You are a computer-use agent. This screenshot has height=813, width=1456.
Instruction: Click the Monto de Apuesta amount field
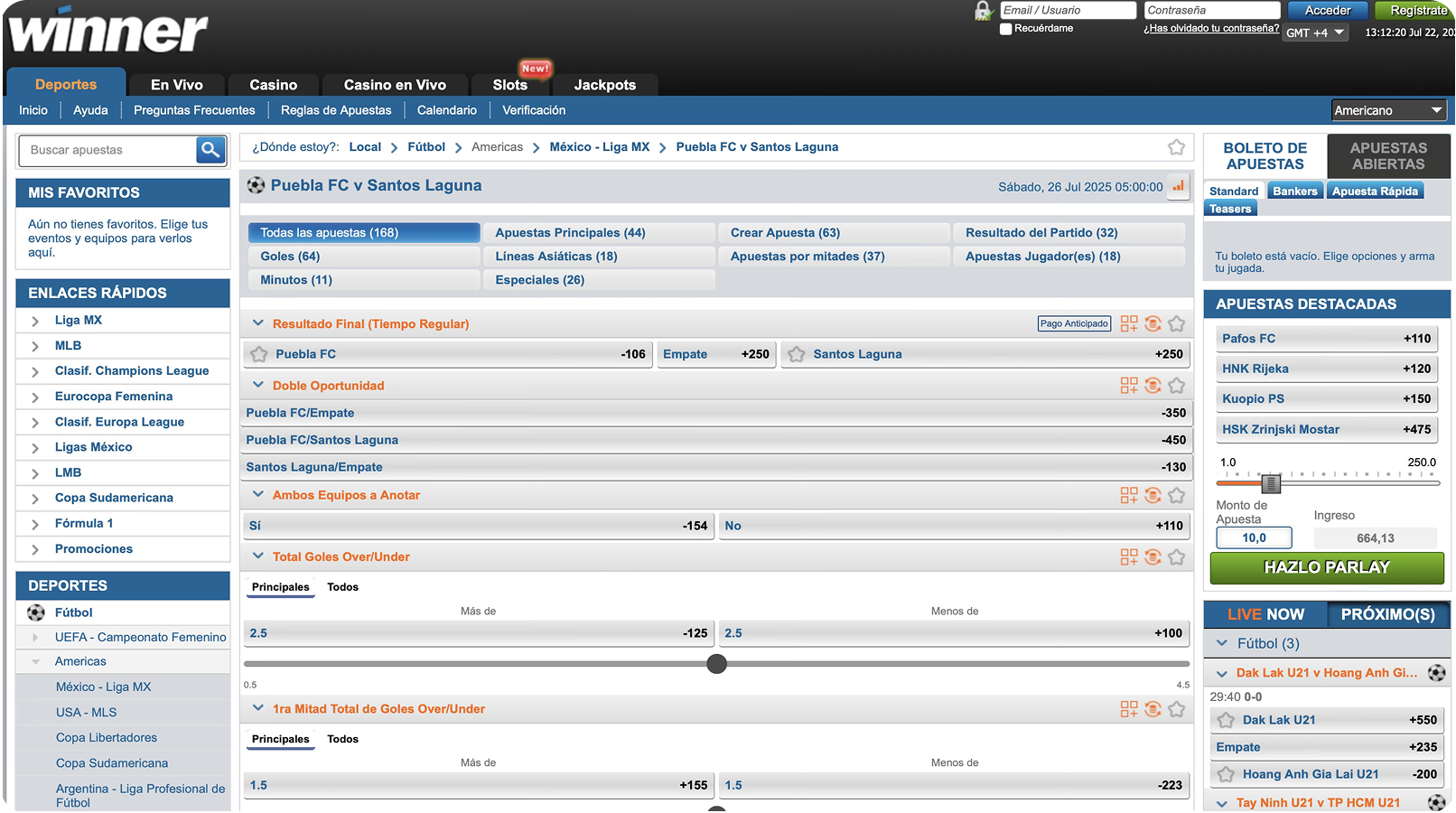pyautogui.click(x=1254, y=538)
